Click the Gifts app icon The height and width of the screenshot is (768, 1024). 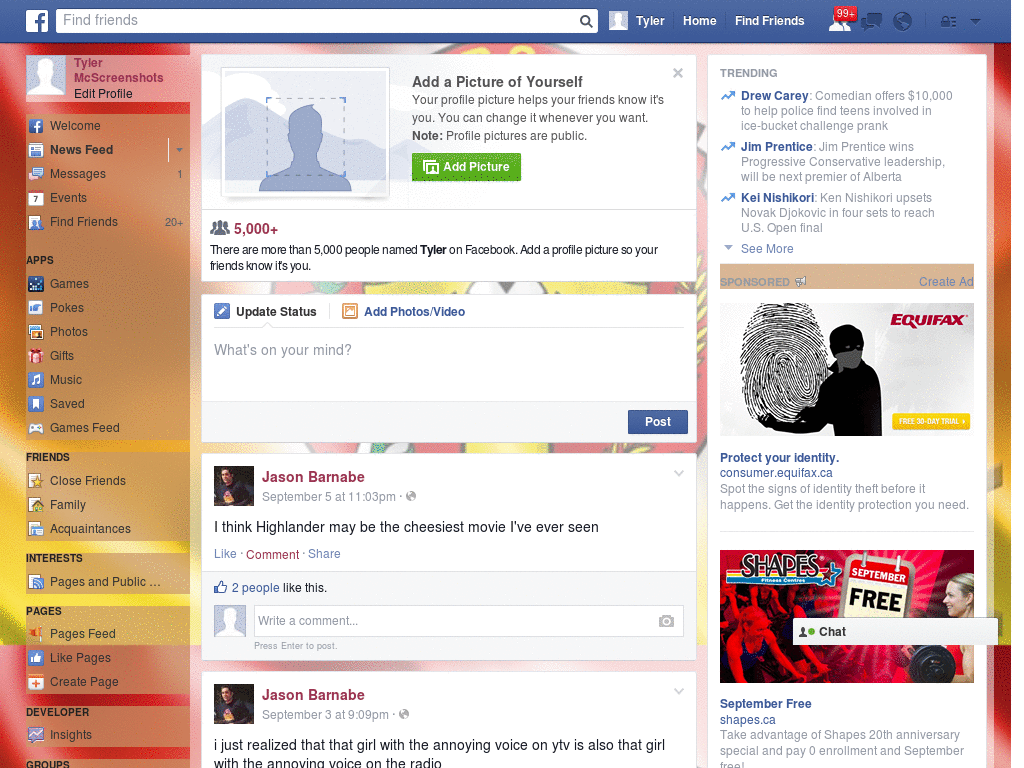(x=36, y=356)
